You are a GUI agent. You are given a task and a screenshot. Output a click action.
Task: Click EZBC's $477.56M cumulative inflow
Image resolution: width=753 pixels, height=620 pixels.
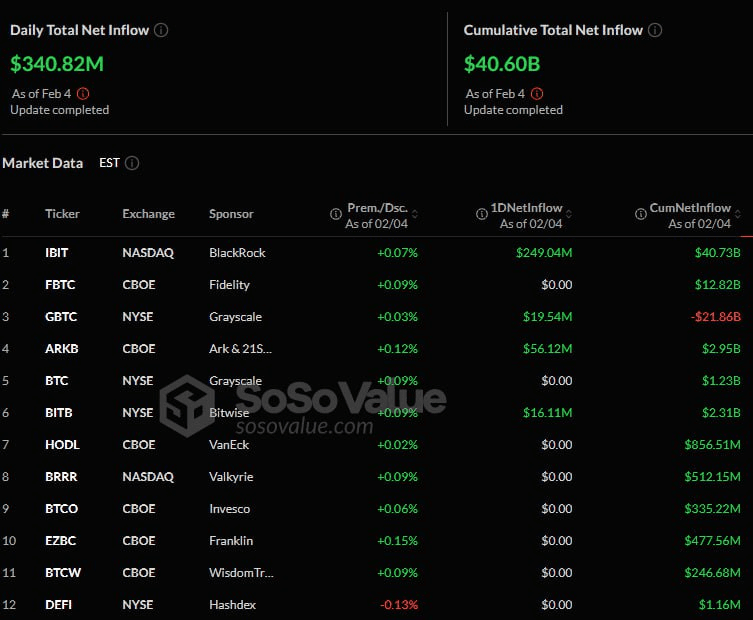tap(712, 541)
